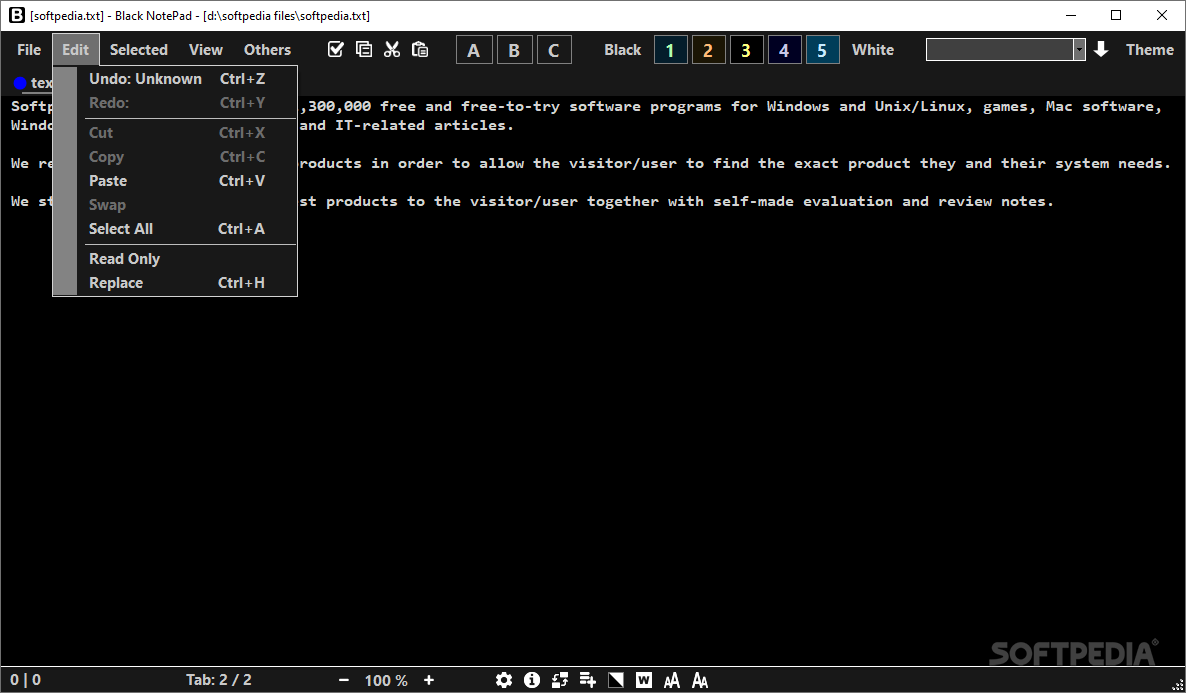Click the White theme label

[873, 50]
